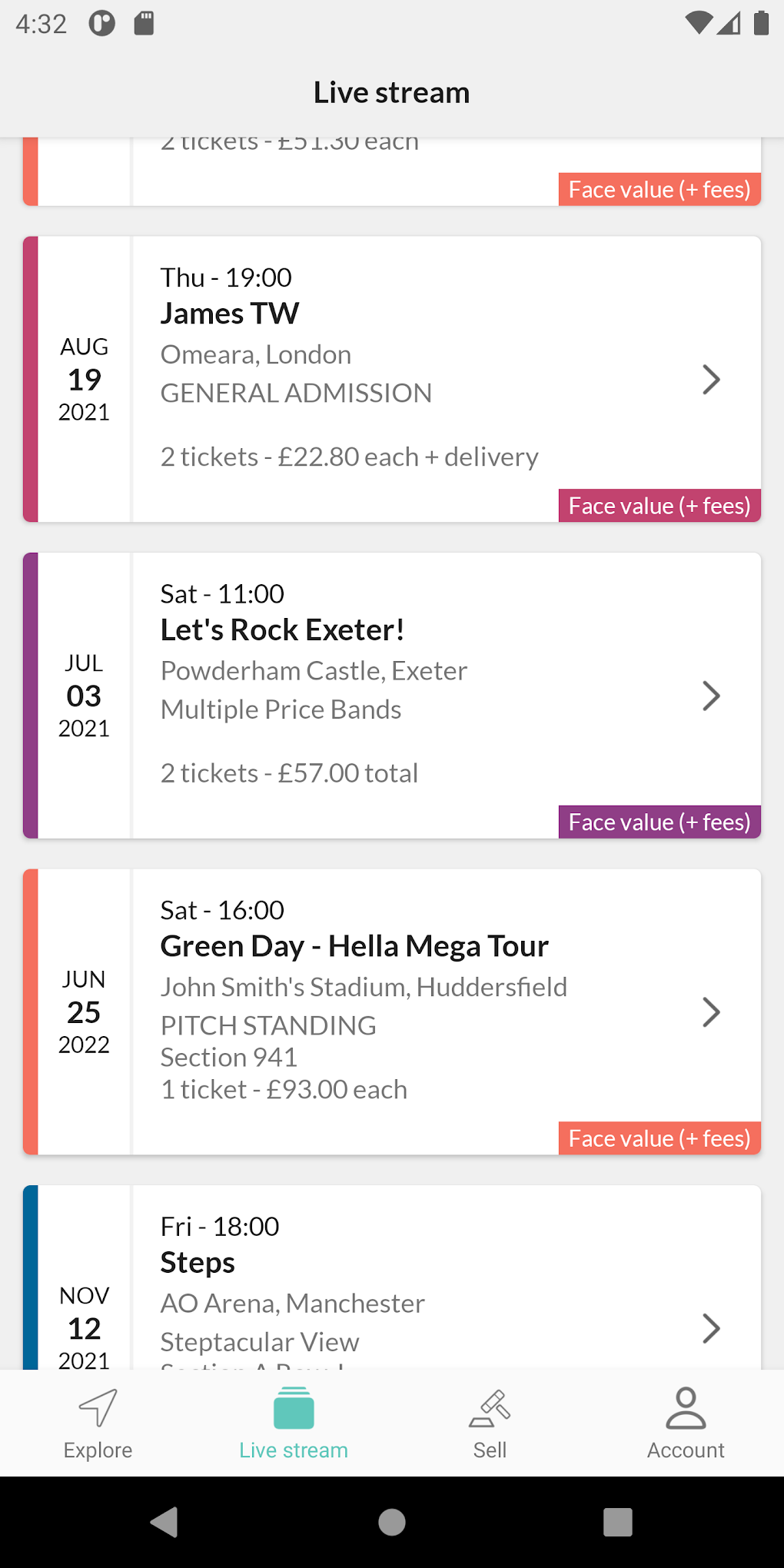Expand the Green Day listing chevron
The height and width of the screenshot is (1568, 784).
tap(711, 1012)
